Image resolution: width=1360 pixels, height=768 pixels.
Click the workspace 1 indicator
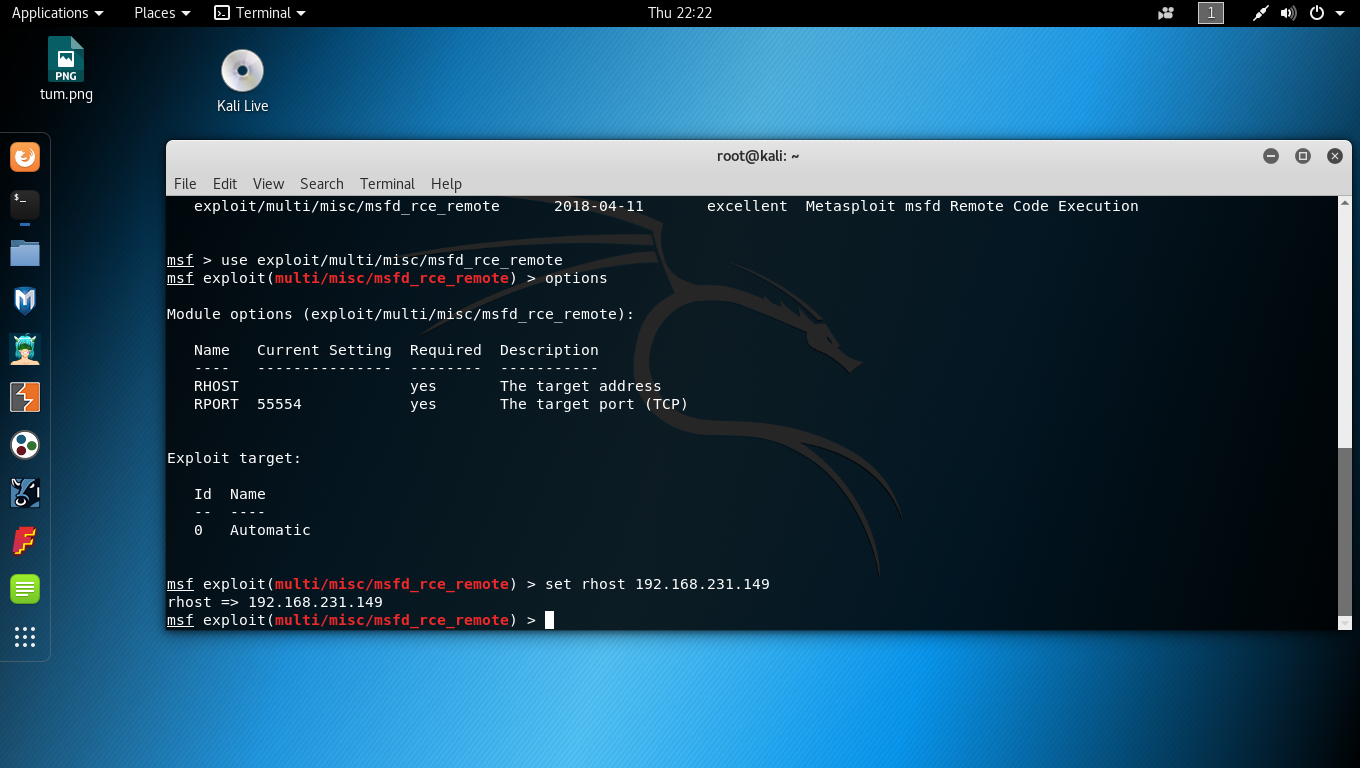[x=1211, y=13]
